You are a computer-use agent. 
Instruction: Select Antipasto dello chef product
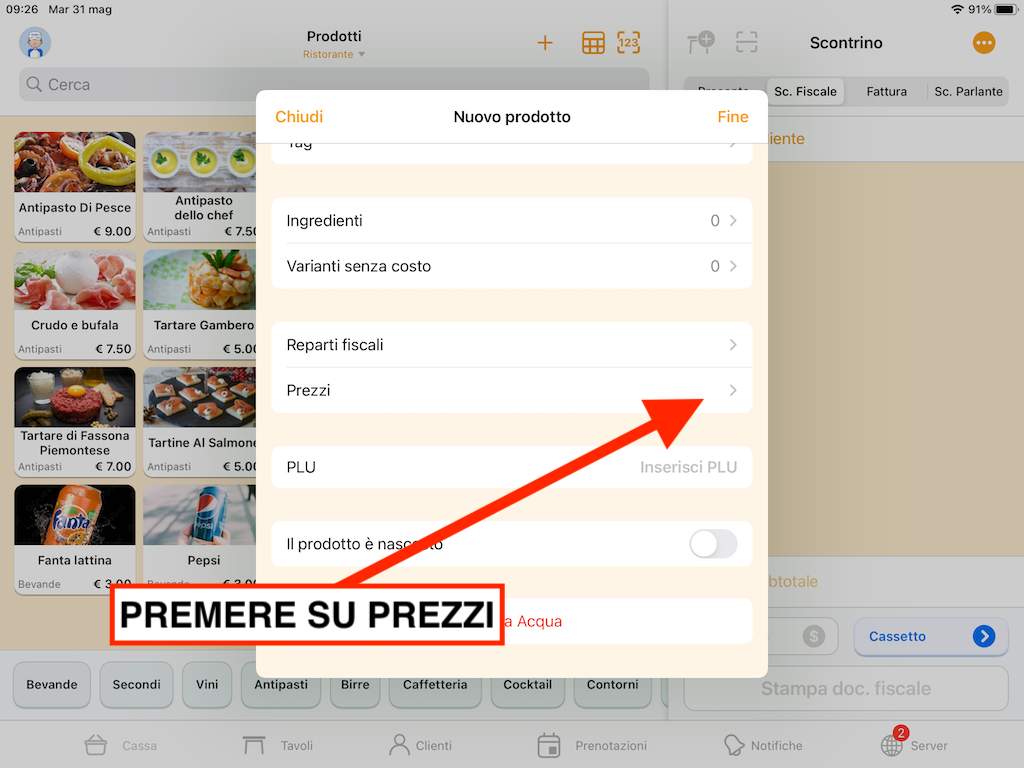pos(200,187)
